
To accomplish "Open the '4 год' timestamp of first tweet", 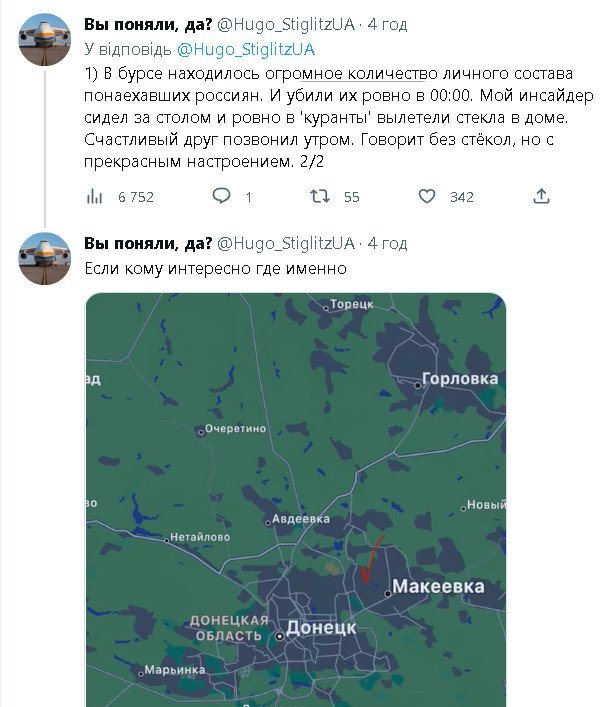I will 387,24.
